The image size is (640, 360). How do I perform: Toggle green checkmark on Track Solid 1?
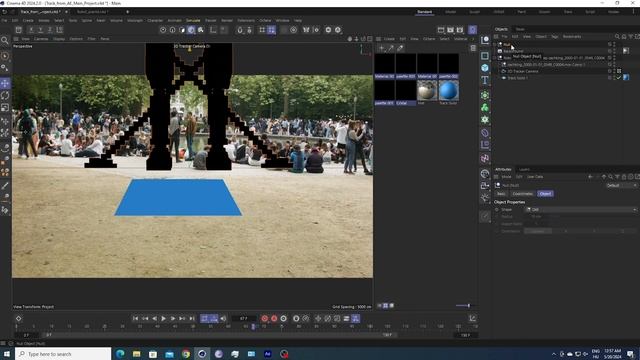click(619, 78)
